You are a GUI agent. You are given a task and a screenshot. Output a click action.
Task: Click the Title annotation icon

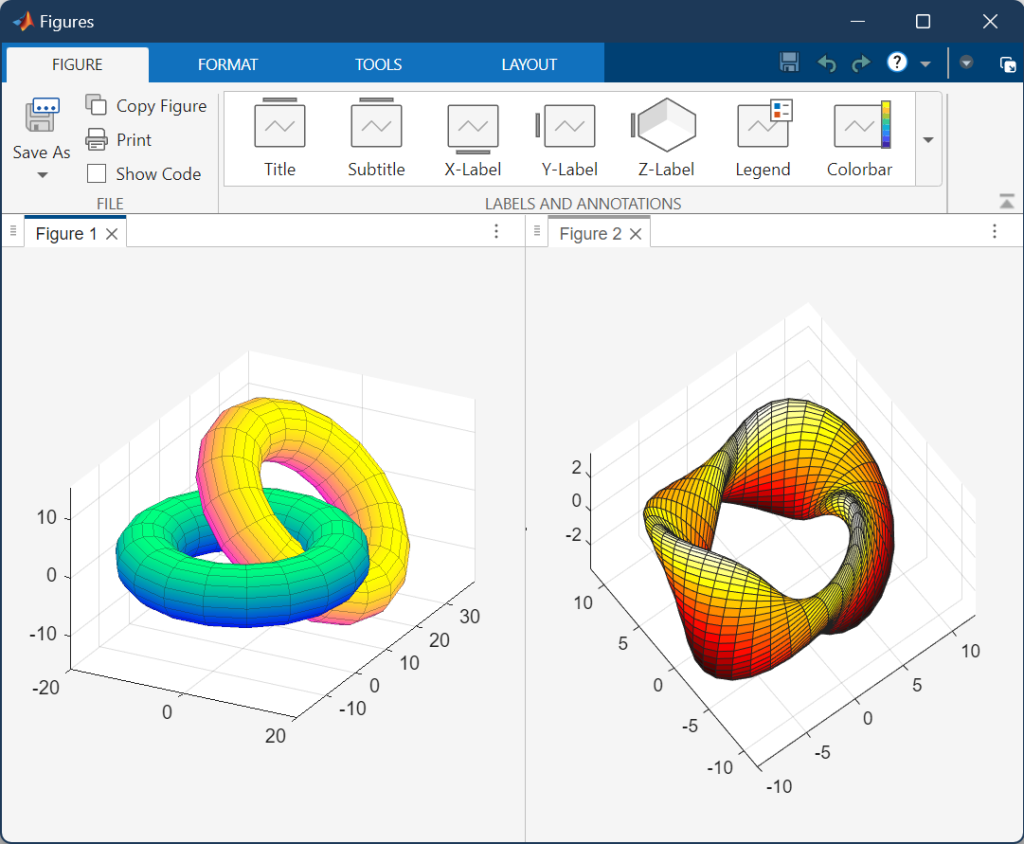pos(280,127)
